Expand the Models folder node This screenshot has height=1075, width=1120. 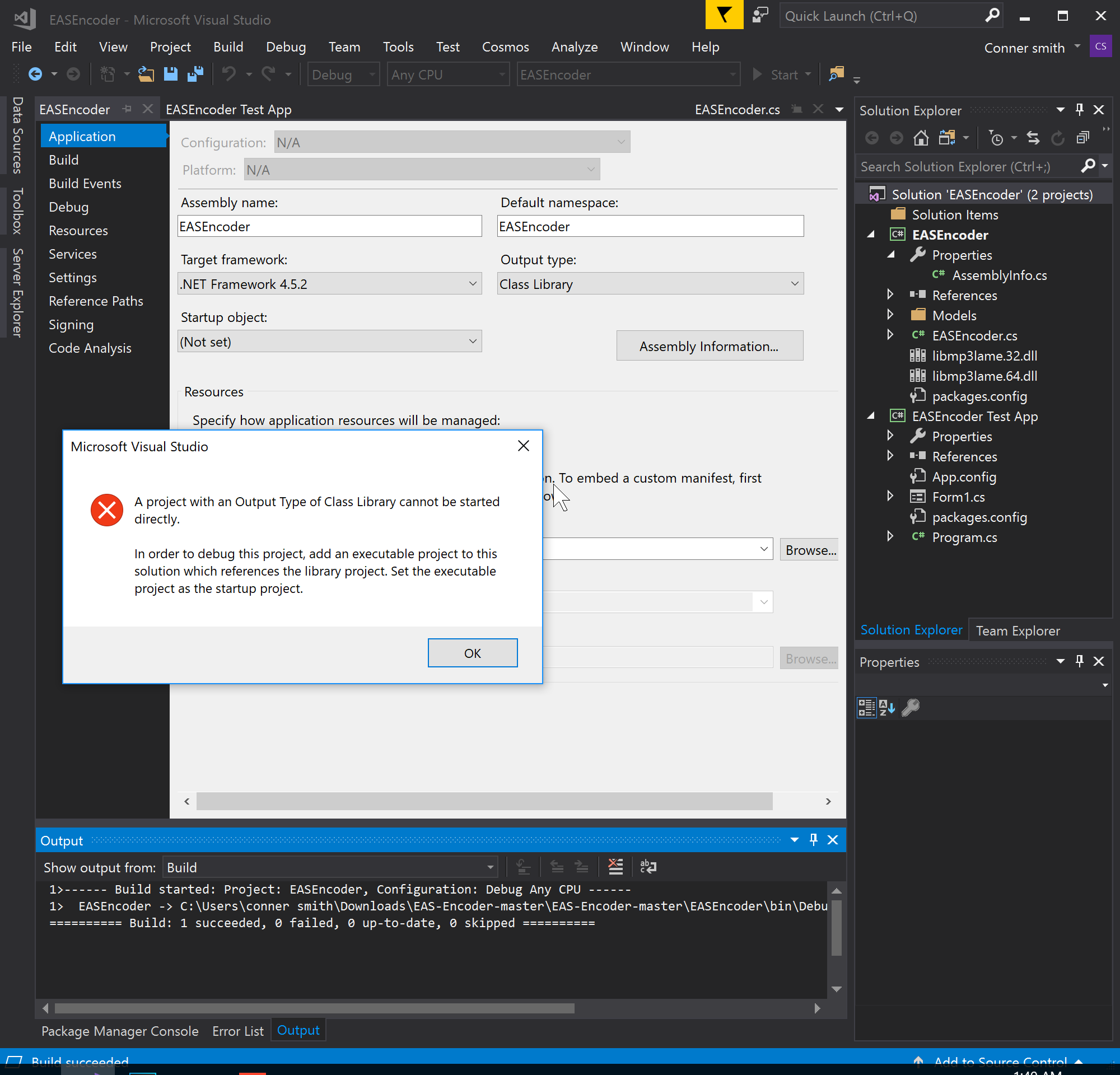[890, 315]
